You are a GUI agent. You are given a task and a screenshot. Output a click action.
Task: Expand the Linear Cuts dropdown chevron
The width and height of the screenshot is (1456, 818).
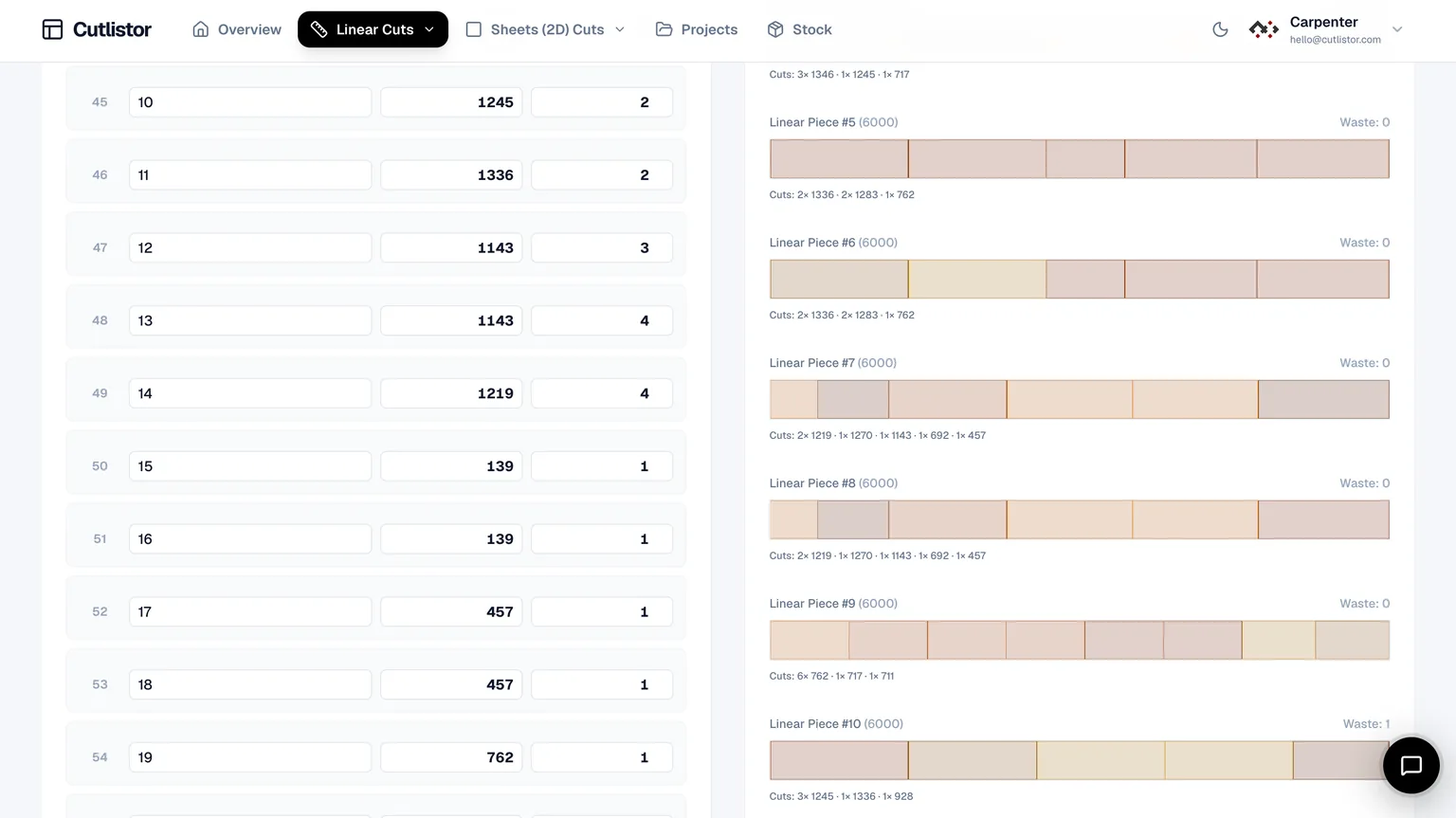point(429,29)
